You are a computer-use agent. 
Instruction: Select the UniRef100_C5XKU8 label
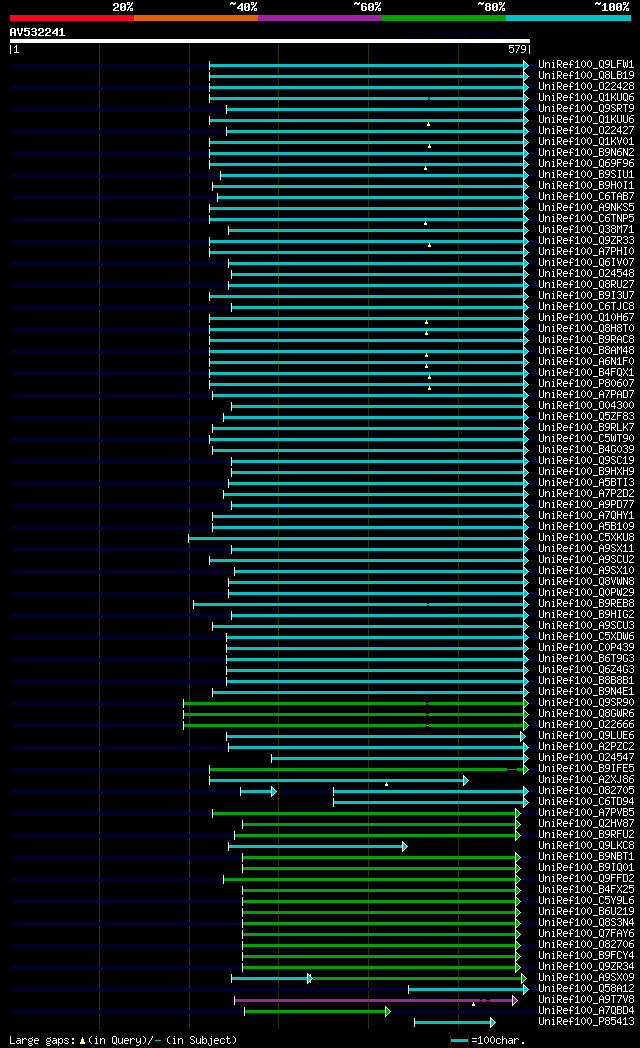(586, 538)
